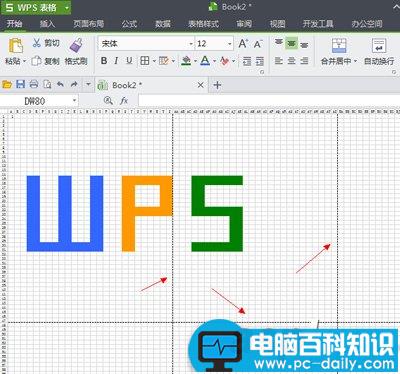Image resolution: width=400 pixels, height=374 pixels.
Task: Decrease font size with the smaller A icon
Action: (258, 44)
